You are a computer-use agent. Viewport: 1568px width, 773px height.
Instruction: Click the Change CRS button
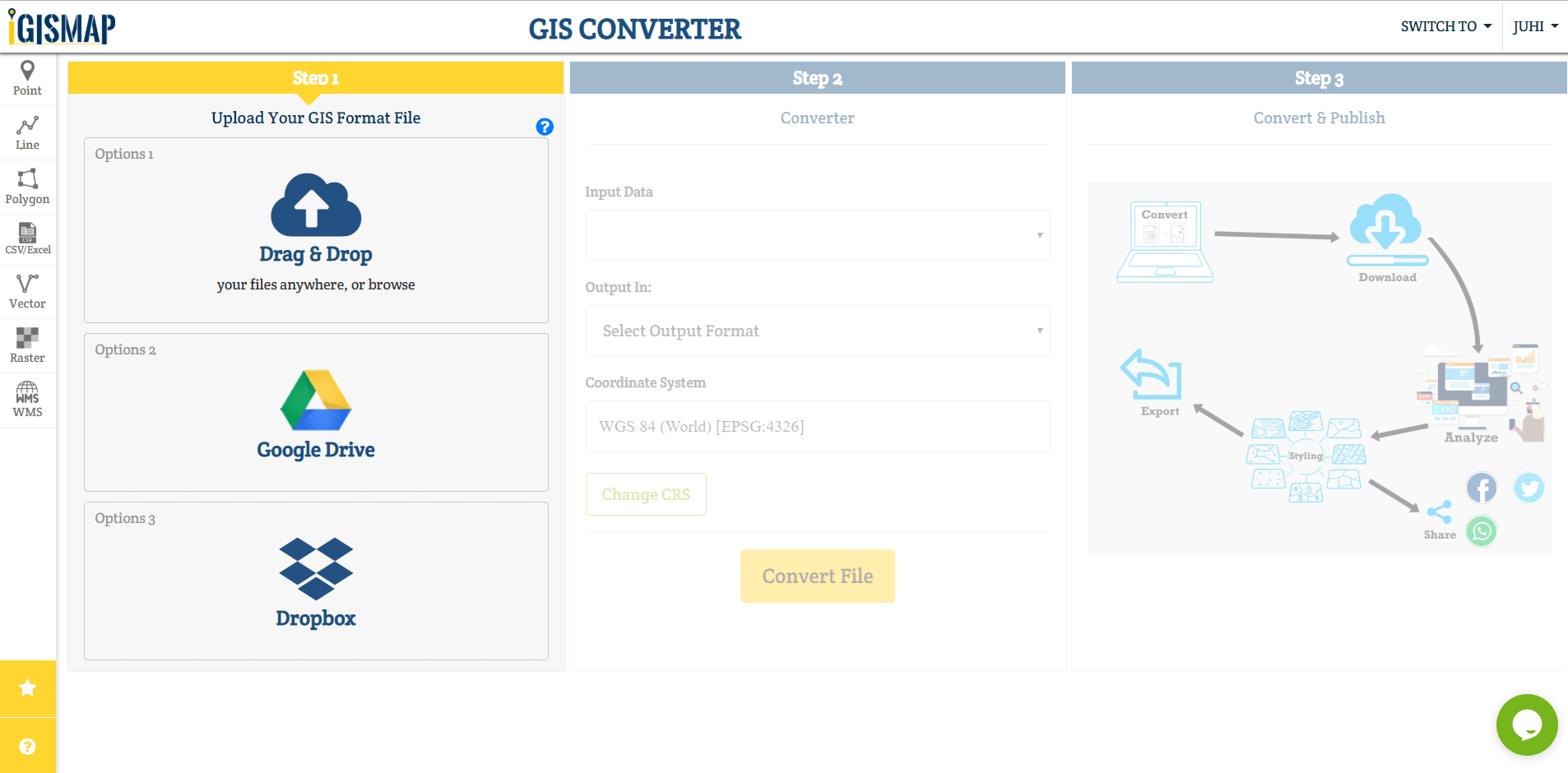point(646,494)
